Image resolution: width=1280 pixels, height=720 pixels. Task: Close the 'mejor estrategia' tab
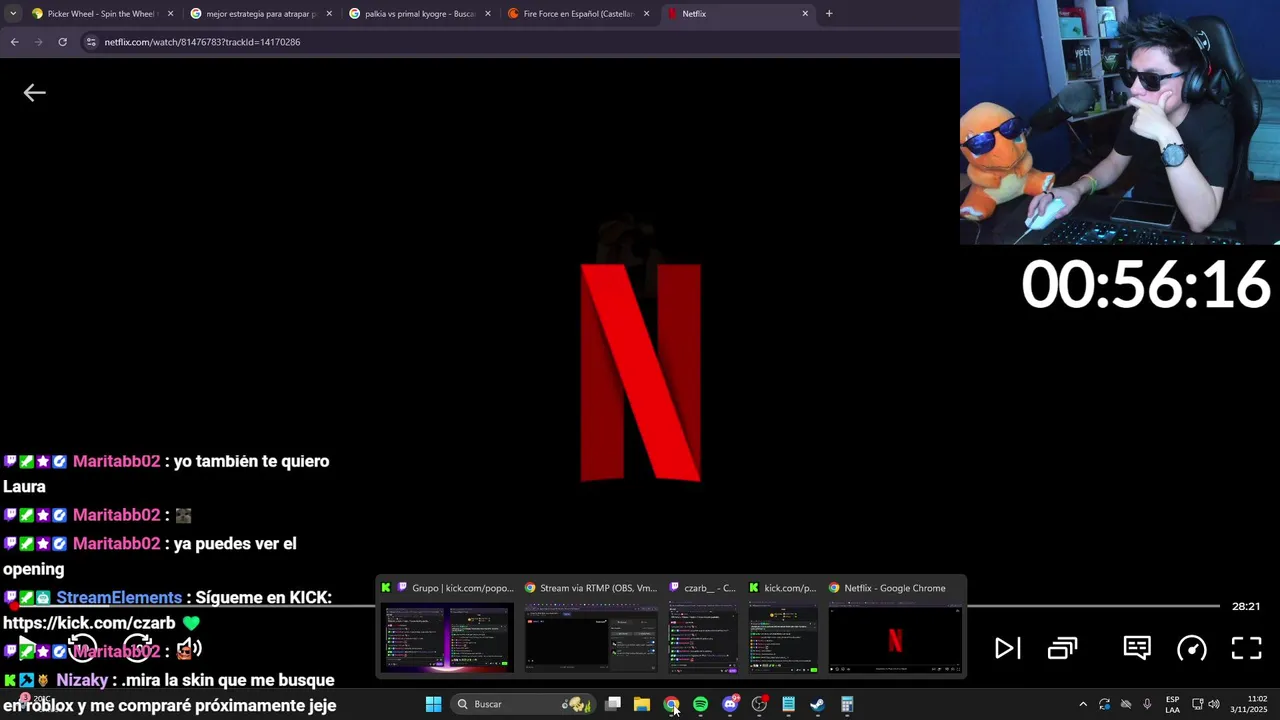(x=329, y=14)
